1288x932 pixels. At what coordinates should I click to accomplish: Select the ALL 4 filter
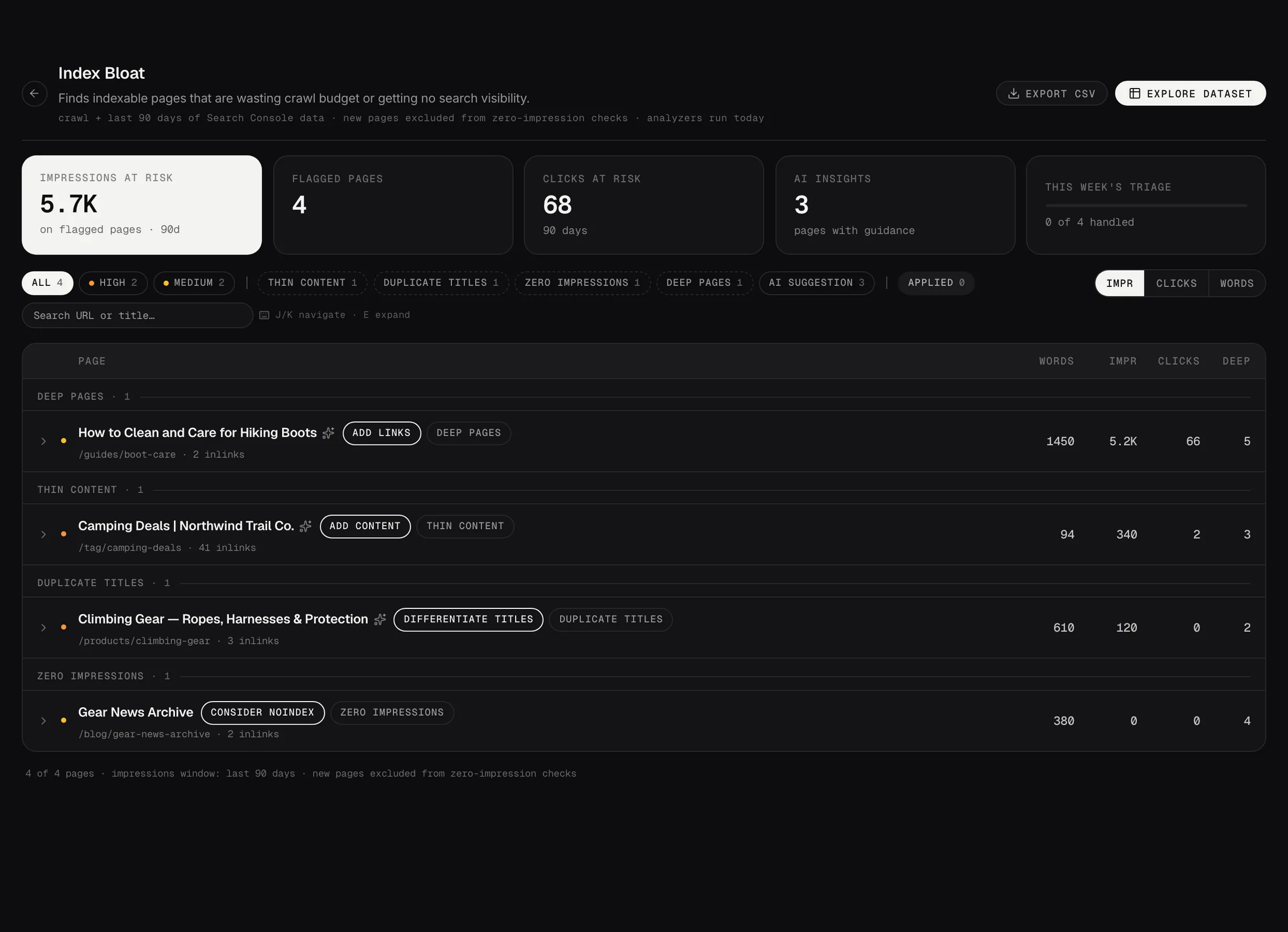(x=48, y=283)
